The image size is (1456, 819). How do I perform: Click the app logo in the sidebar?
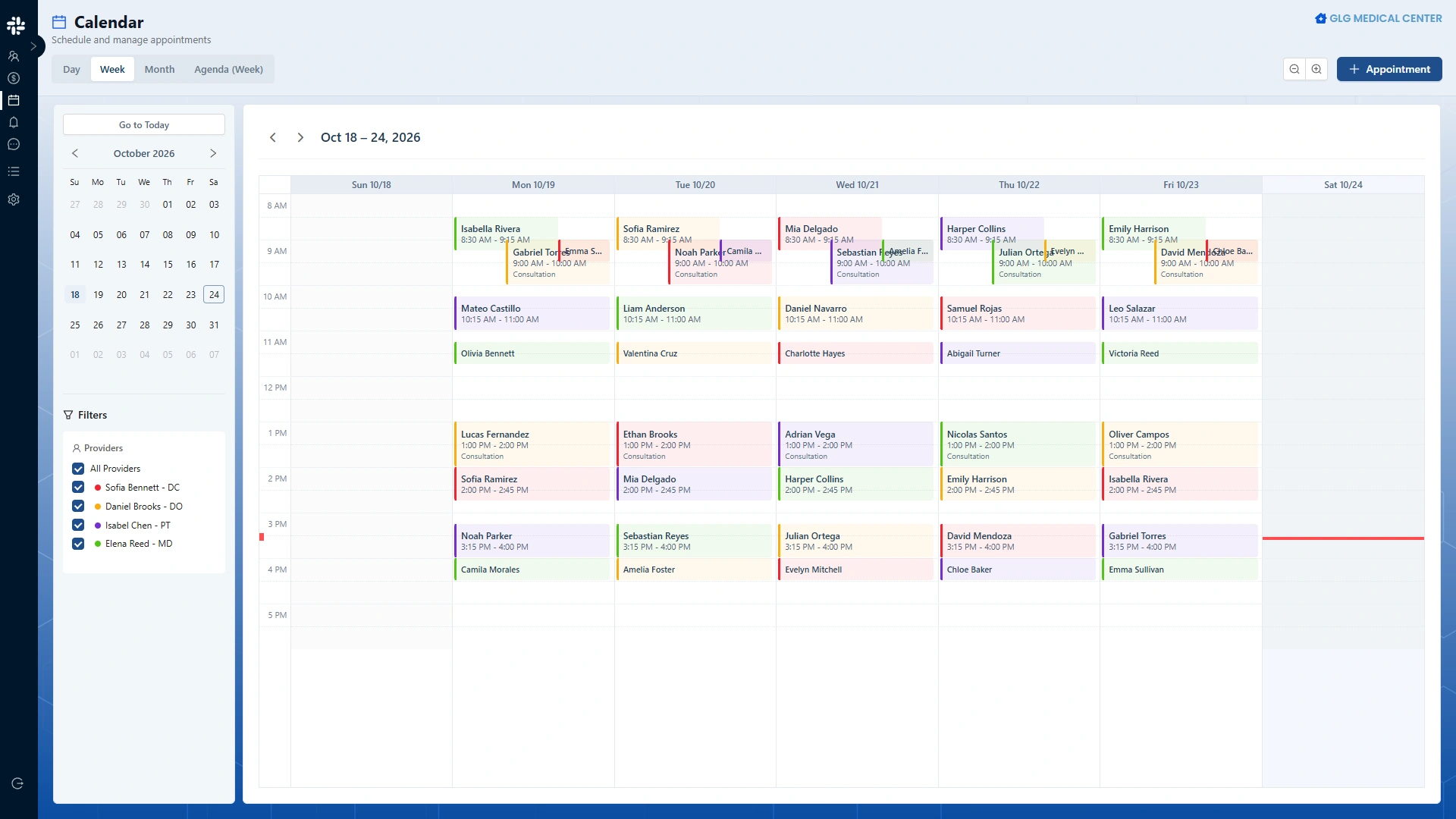[x=16, y=25]
